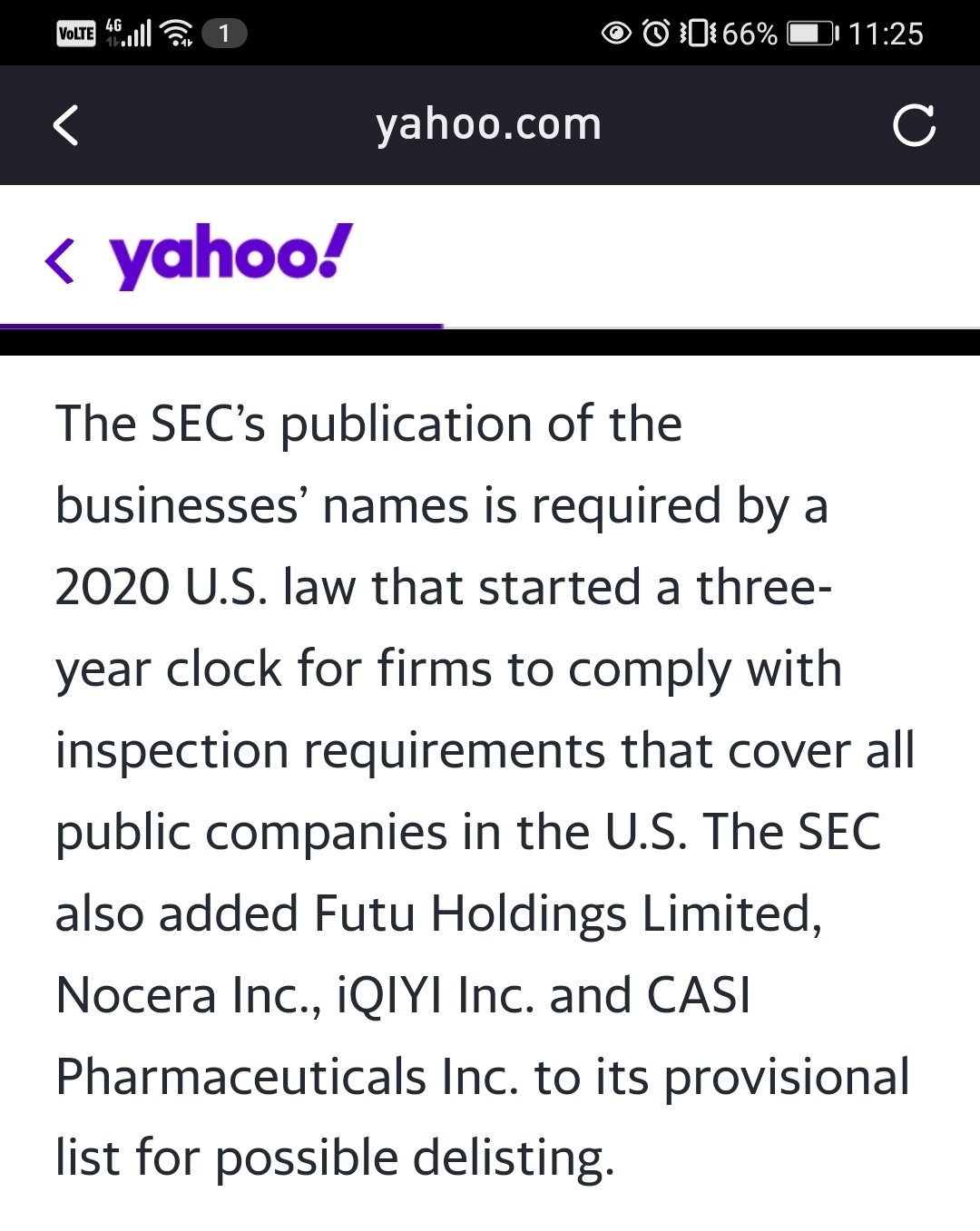Viewport: 980px width, 1231px height.
Task: Tap the battery indicator icon
Action: click(813, 34)
